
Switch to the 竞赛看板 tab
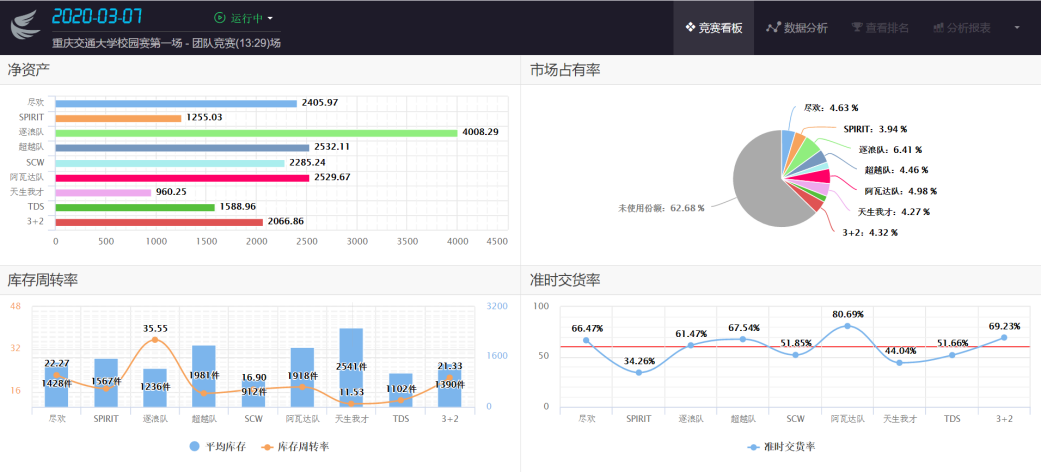713,28
